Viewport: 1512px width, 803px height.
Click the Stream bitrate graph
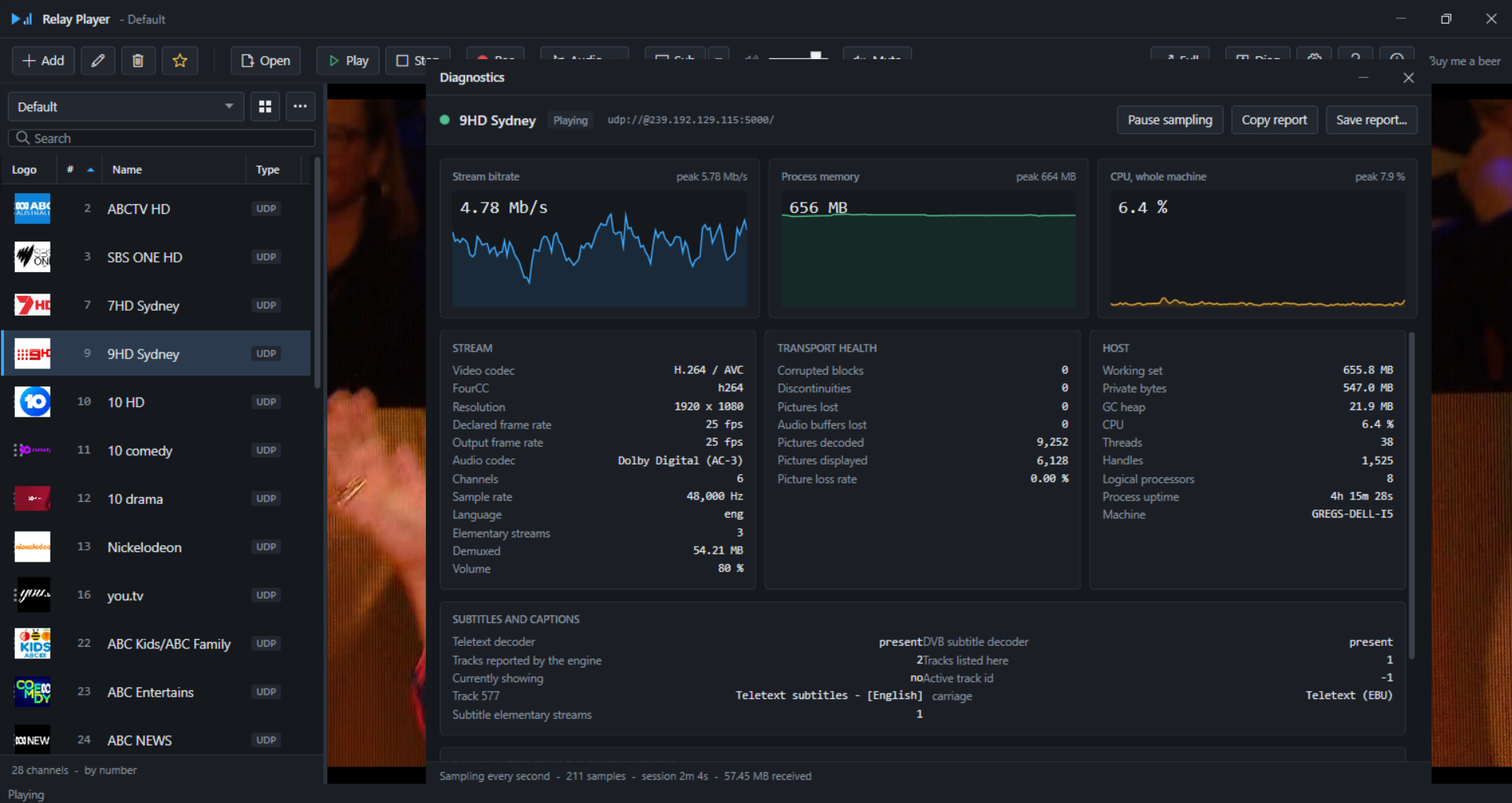click(x=599, y=248)
